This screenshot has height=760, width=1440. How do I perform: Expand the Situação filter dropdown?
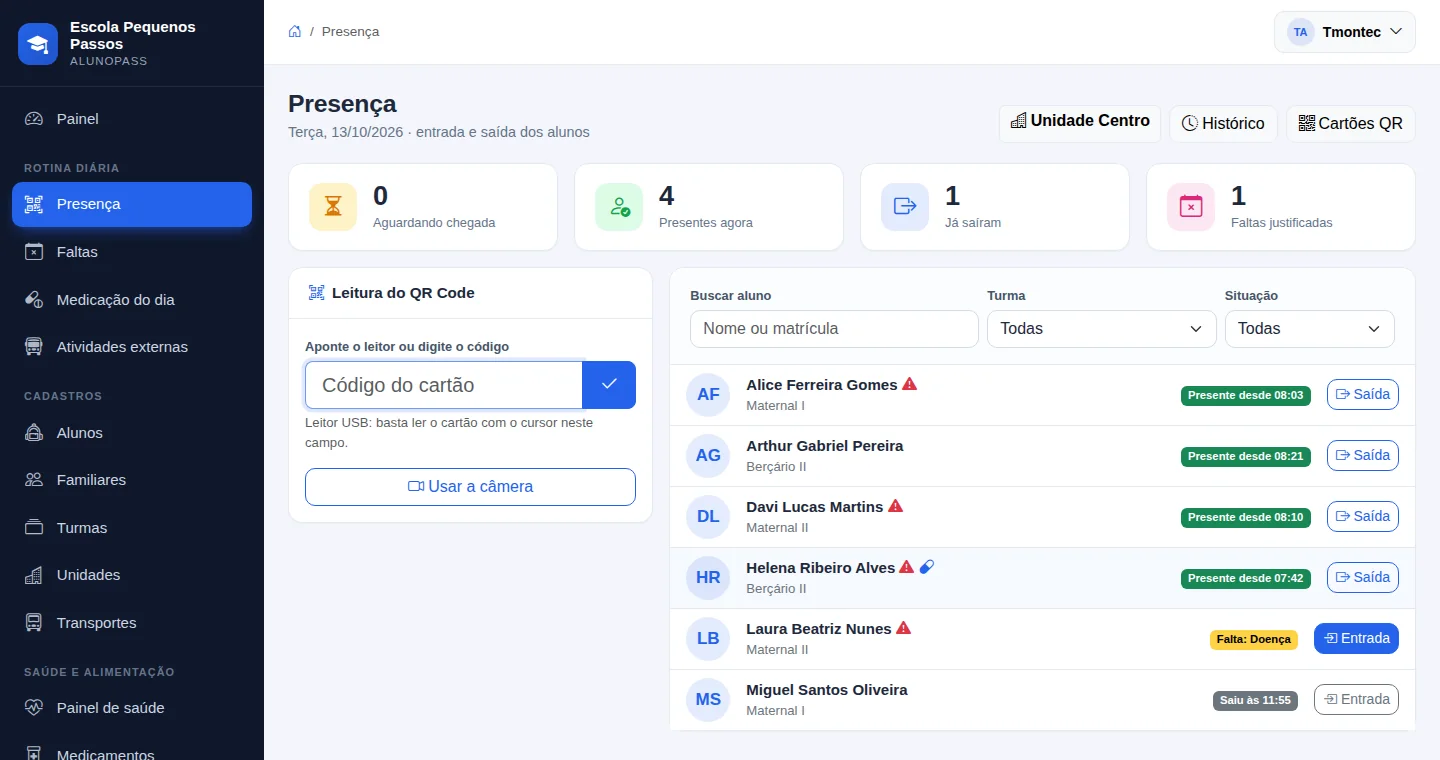(x=1309, y=329)
